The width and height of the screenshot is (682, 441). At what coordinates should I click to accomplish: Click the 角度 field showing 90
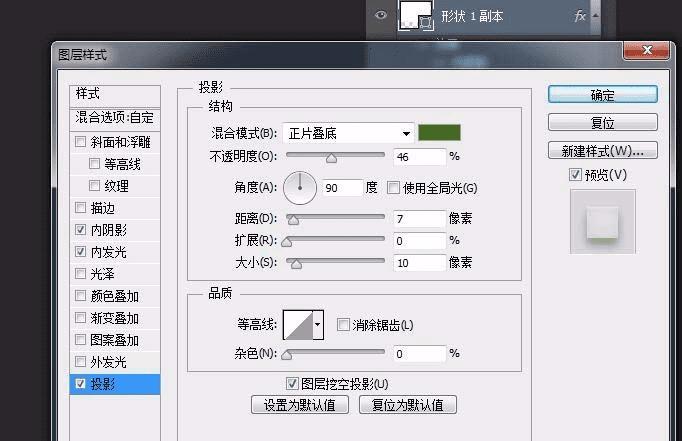(x=343, y=188)
